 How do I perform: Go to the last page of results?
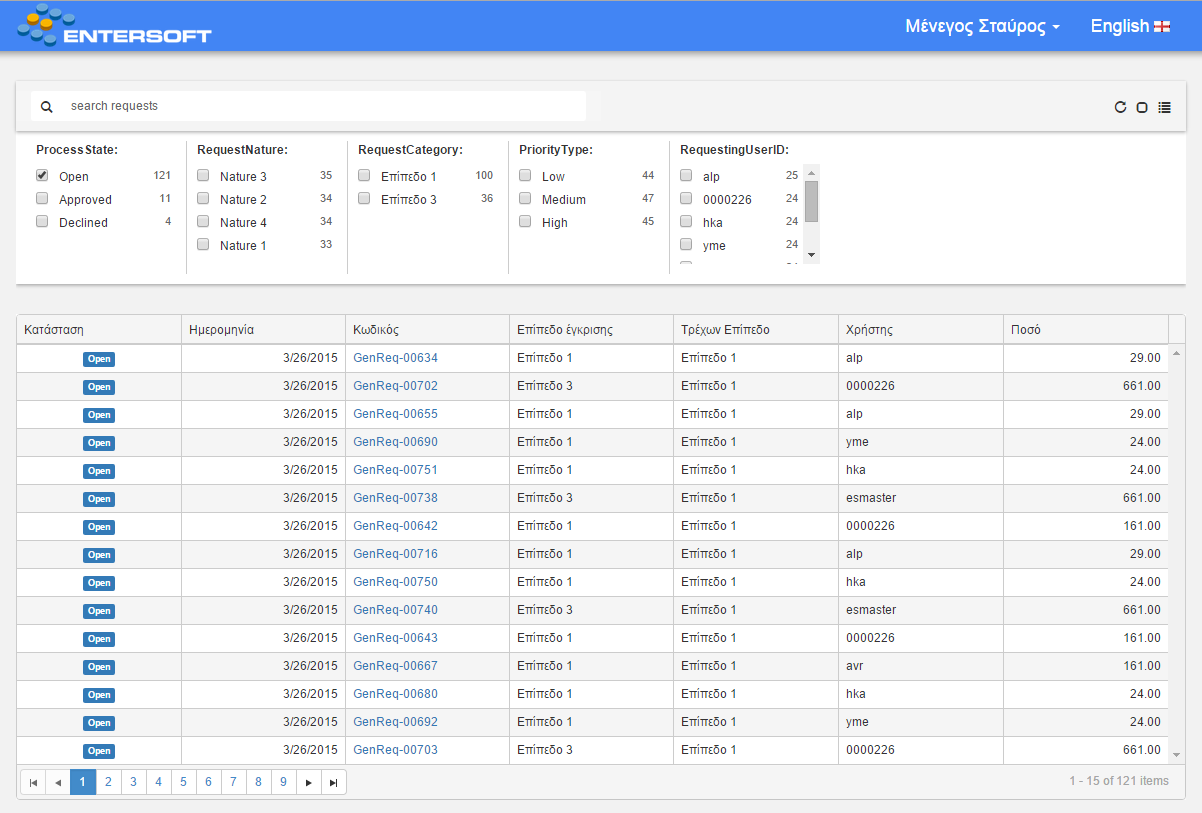333,782
